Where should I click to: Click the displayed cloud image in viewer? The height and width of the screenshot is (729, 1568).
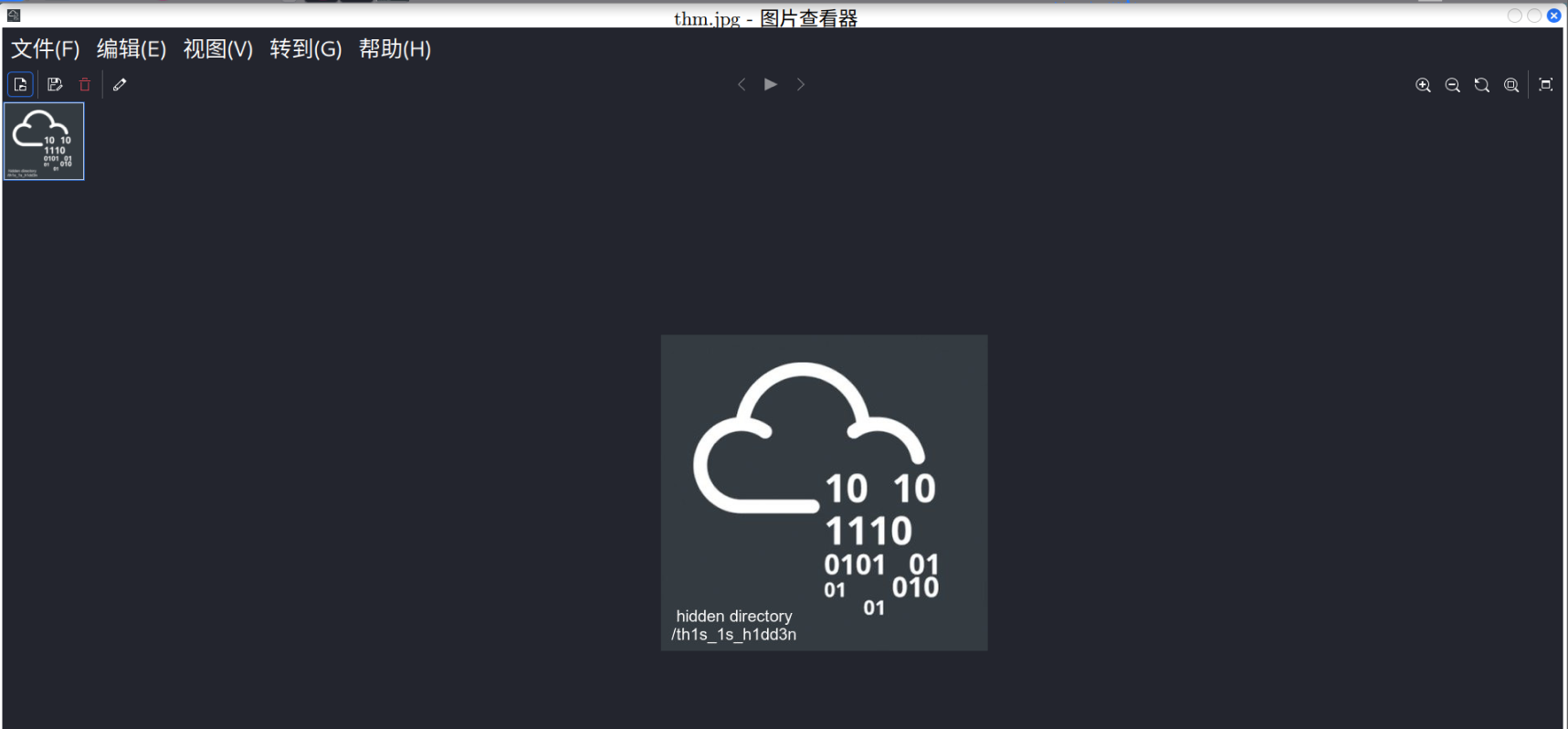[824, 492]
